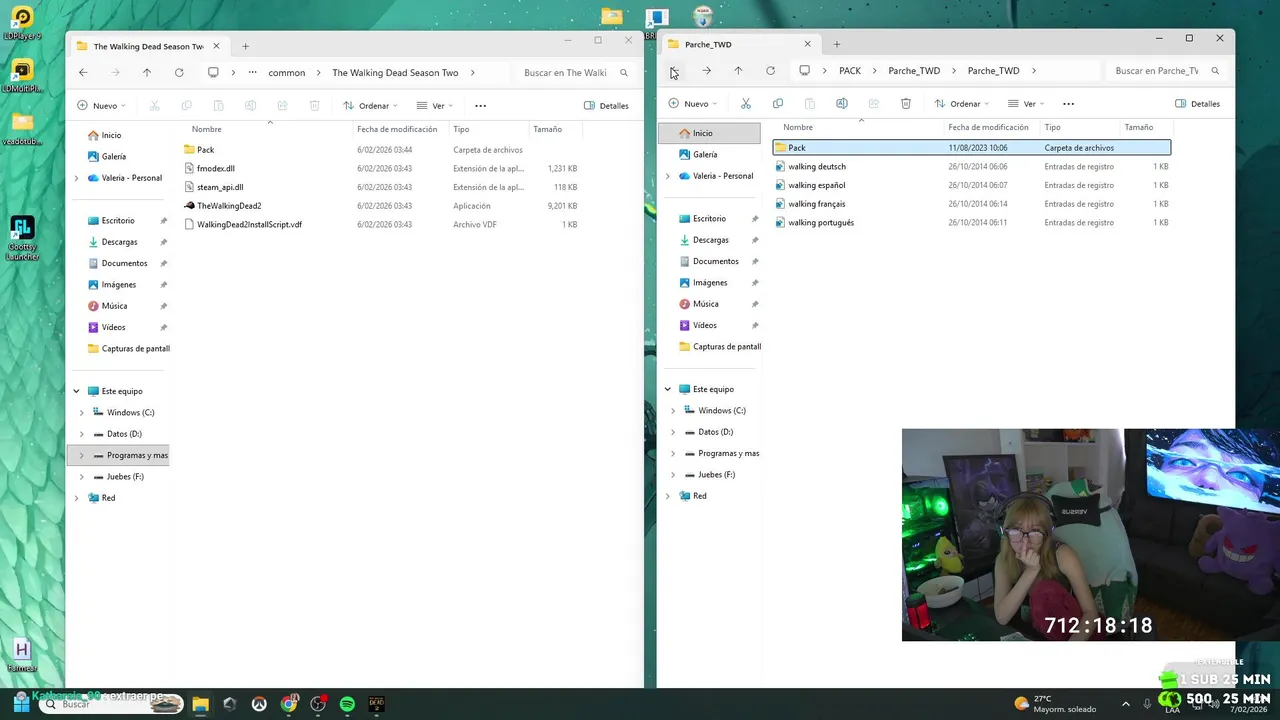
Task: Open the Dead game icon on taskbar
Action: (376, 704)
